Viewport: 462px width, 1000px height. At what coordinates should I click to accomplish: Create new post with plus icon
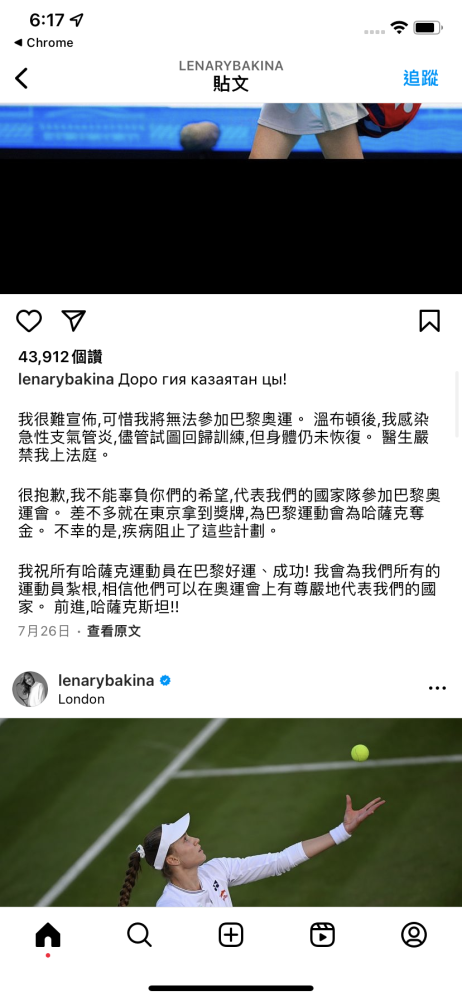(x=231, y=935)
